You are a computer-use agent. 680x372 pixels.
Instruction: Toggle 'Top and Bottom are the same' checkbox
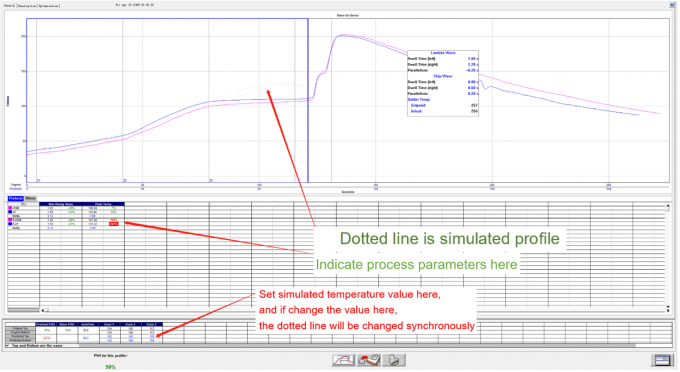coord(8,346)
